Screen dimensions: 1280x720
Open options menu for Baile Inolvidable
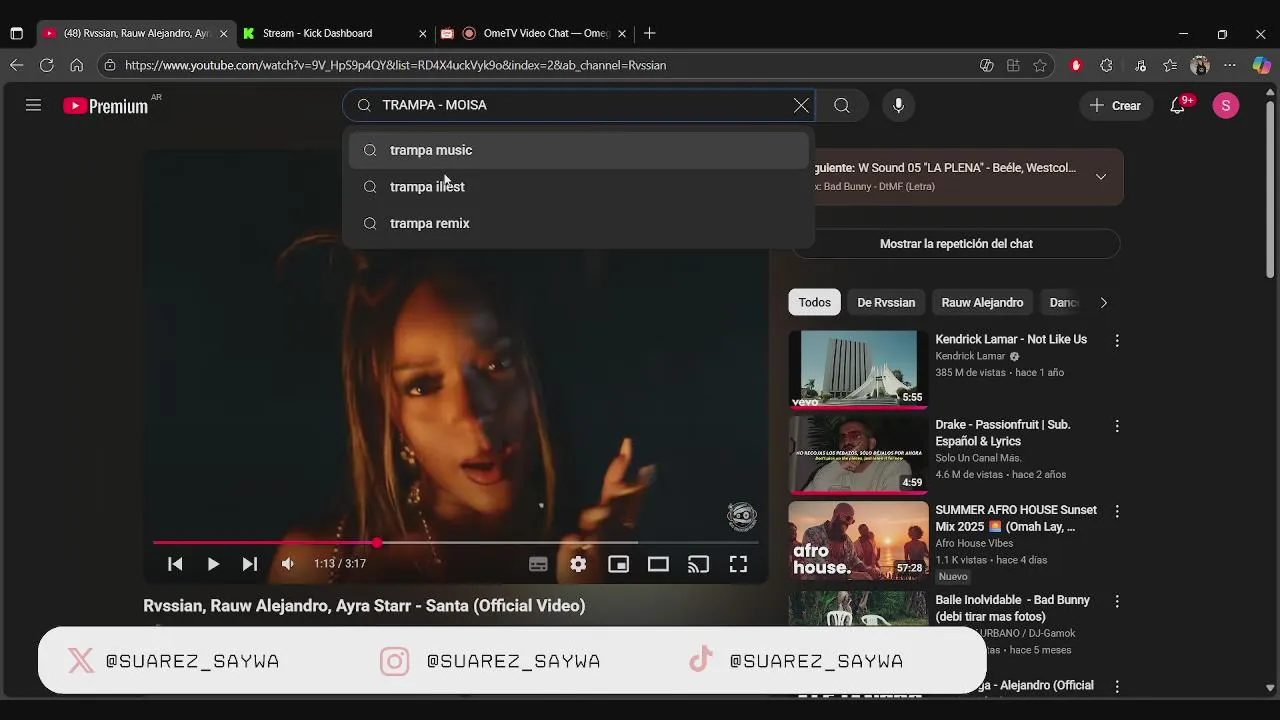[1117, 601]
